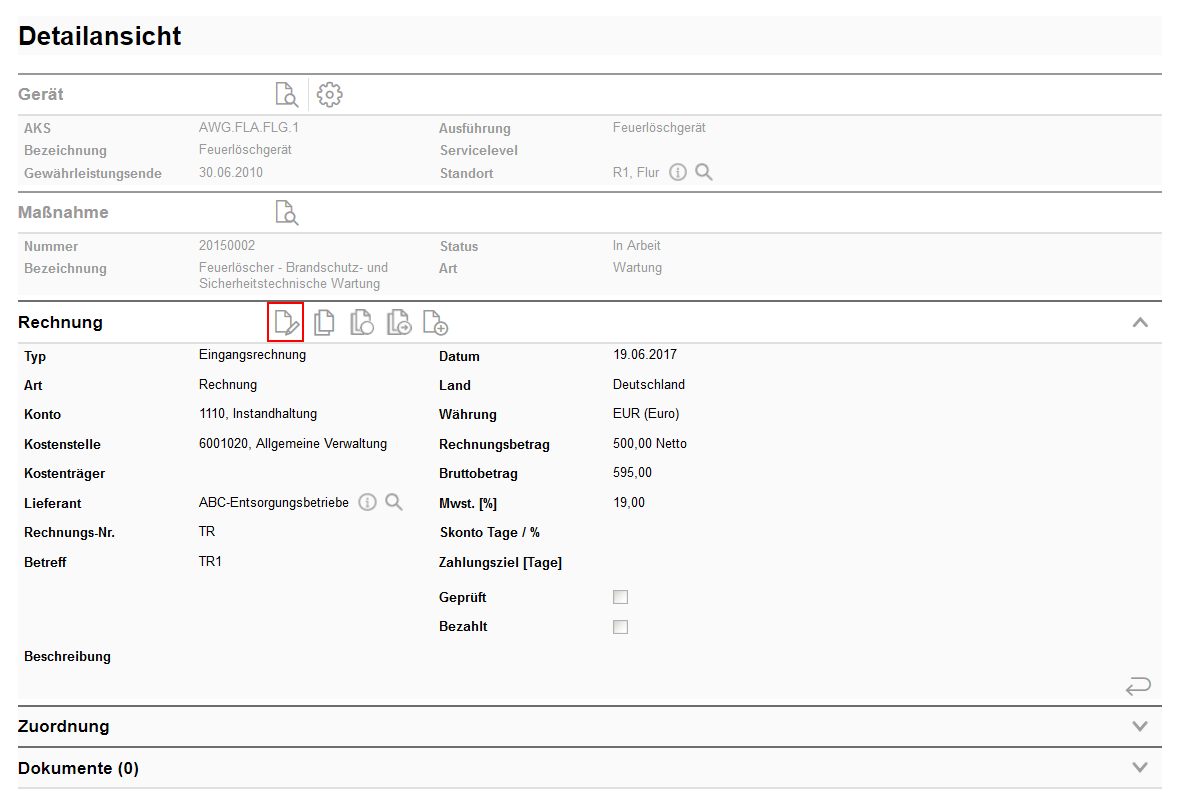Click the Dokumente (0) heading label
Screen dimensions: 1181x795
coord(78,769)
